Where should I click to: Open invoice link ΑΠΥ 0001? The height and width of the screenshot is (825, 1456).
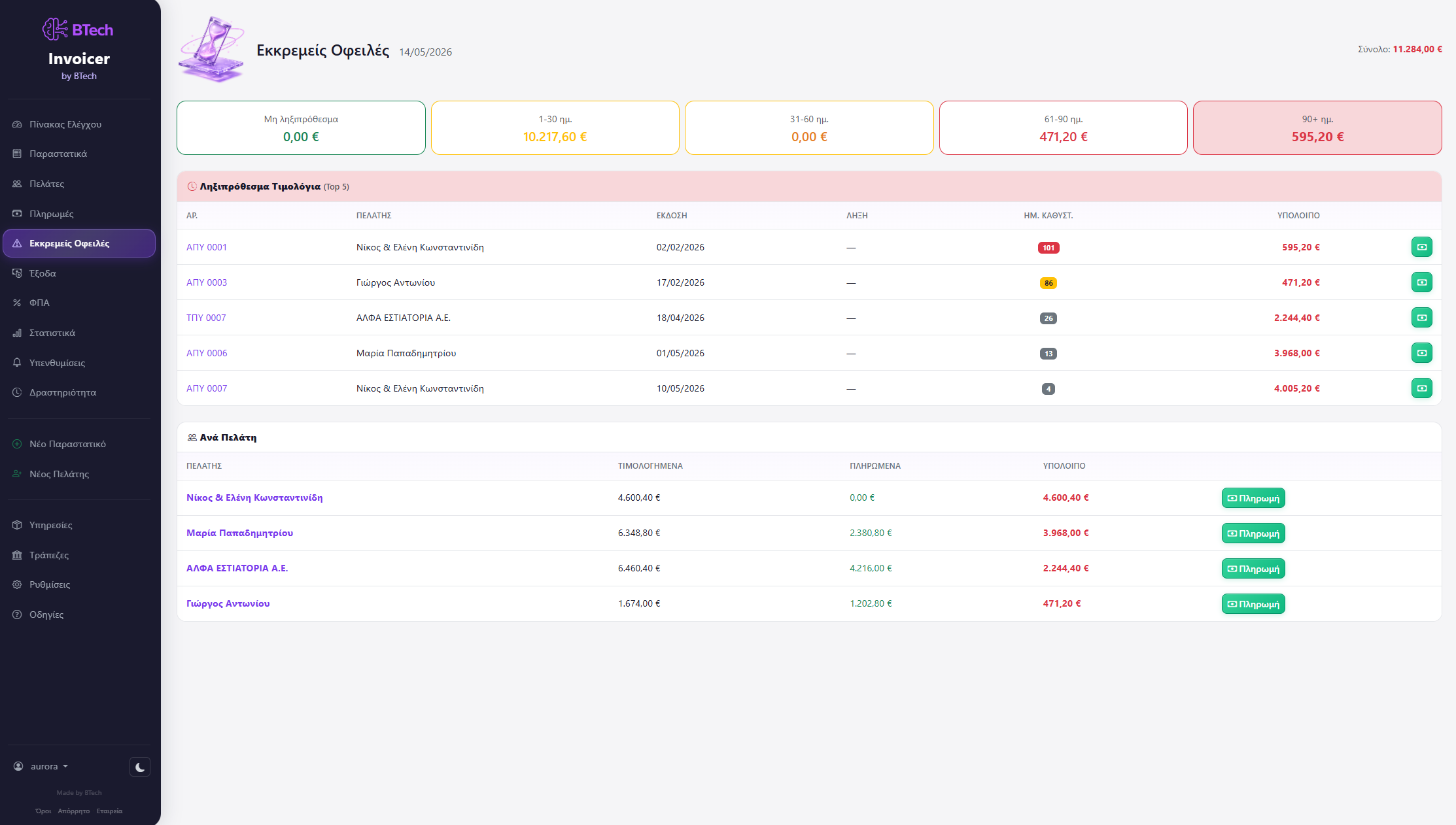coord(207,247)
